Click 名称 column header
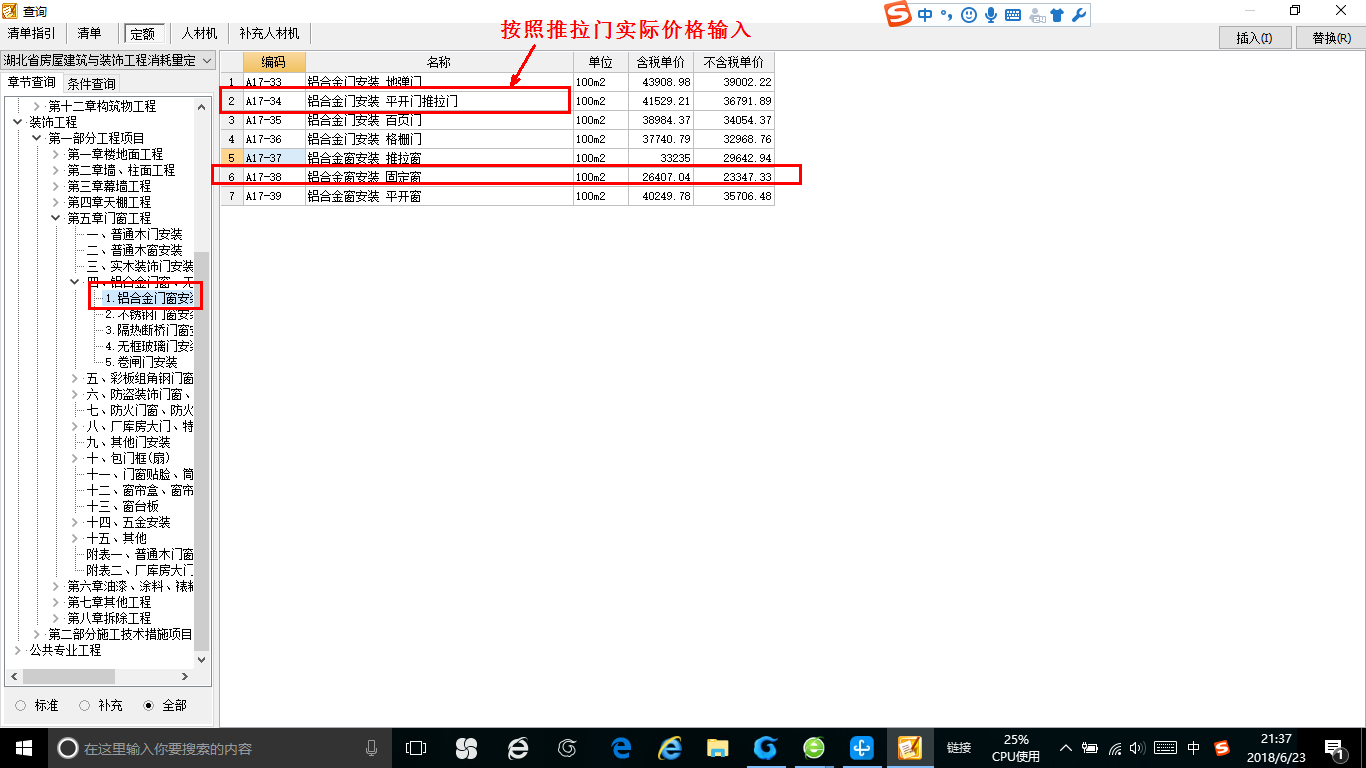The image size is (1366, 768). [x=439, y=62]
